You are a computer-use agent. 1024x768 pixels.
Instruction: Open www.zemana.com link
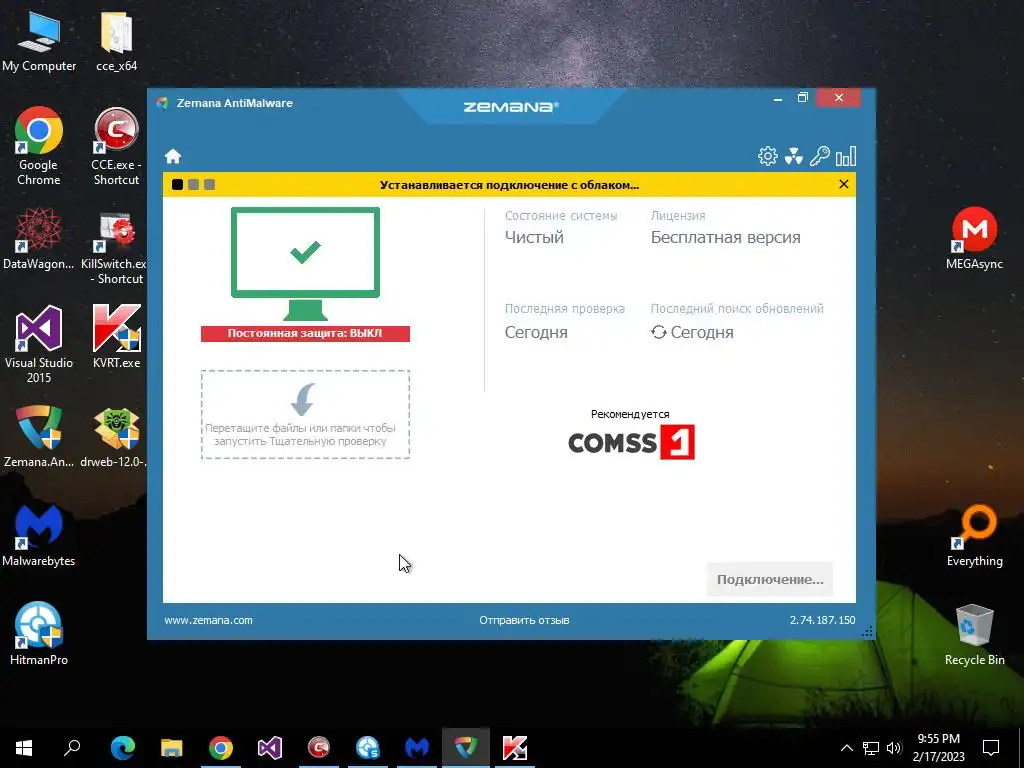pos(208,620)
